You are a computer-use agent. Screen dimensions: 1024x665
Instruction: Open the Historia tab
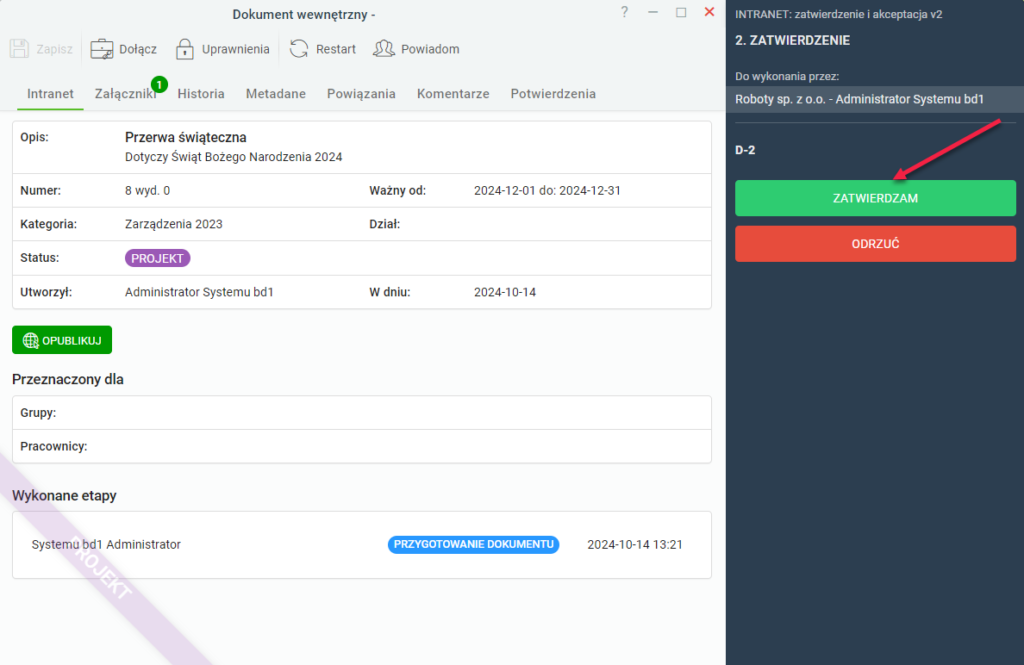(201, 93)
